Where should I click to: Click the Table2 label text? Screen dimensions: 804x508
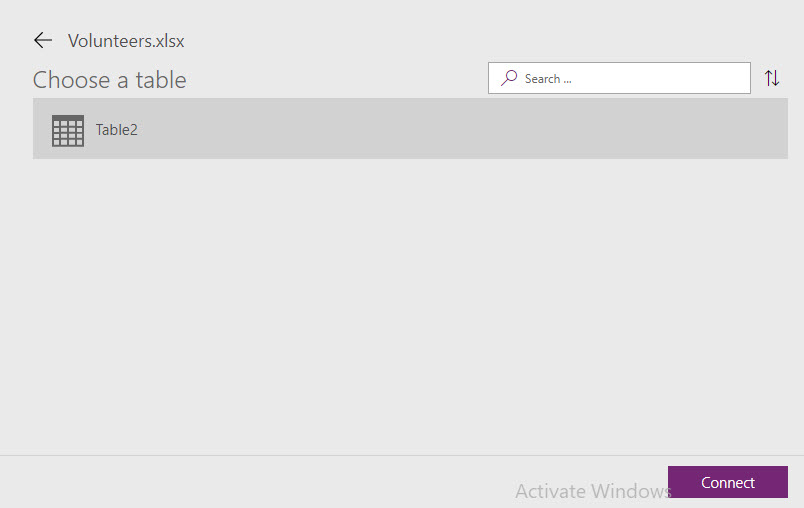point(117,129)
